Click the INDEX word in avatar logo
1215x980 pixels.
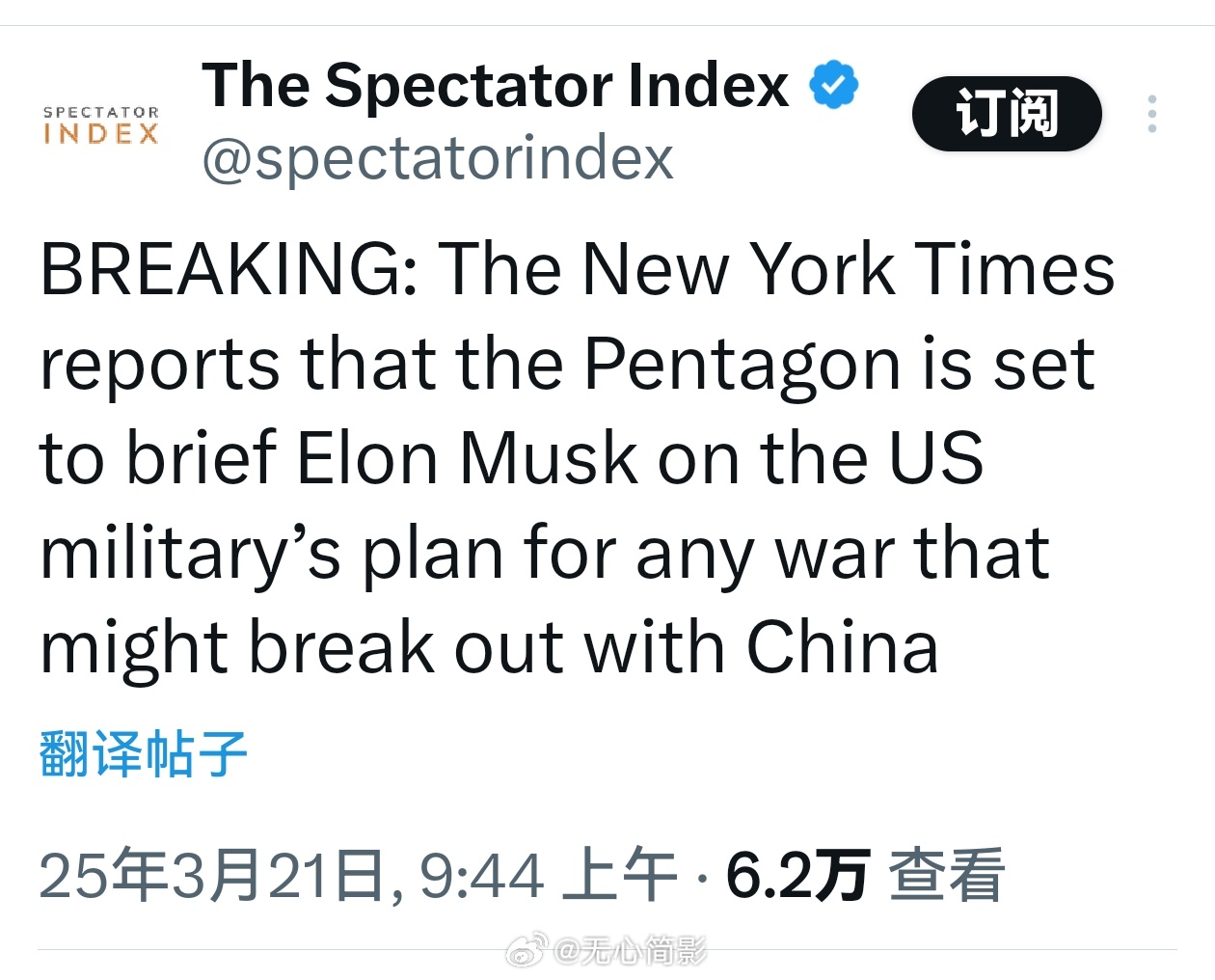[101, 135]
